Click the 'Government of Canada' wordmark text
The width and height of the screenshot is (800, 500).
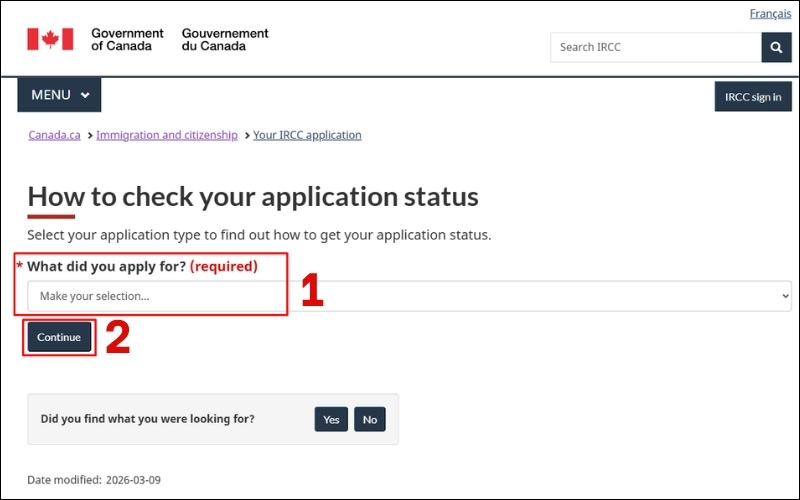(127, 39)
